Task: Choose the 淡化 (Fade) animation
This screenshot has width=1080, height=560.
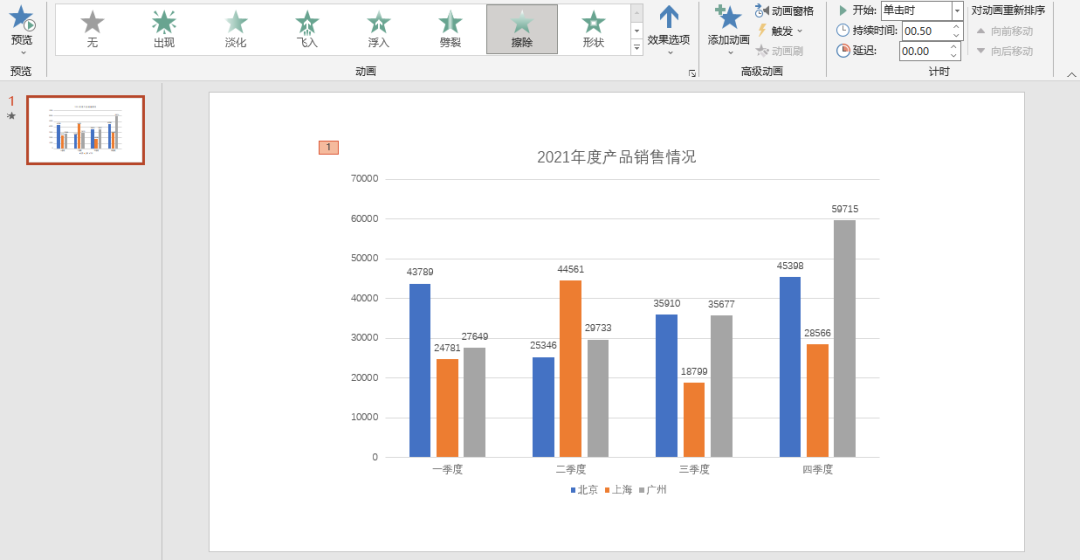Action: [236, 28]
